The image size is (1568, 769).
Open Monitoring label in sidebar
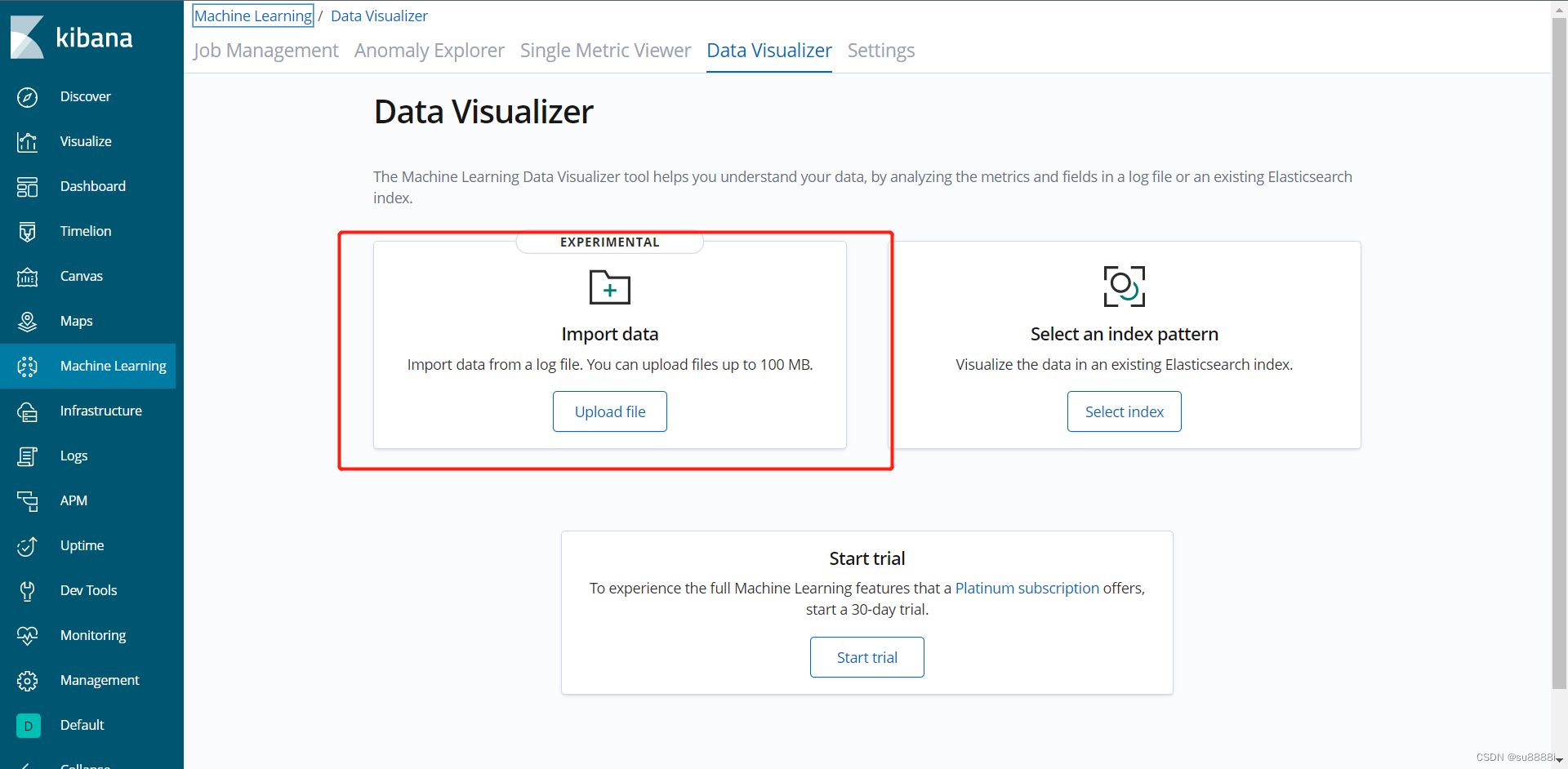pyautogui.click(x=93, y=635)
